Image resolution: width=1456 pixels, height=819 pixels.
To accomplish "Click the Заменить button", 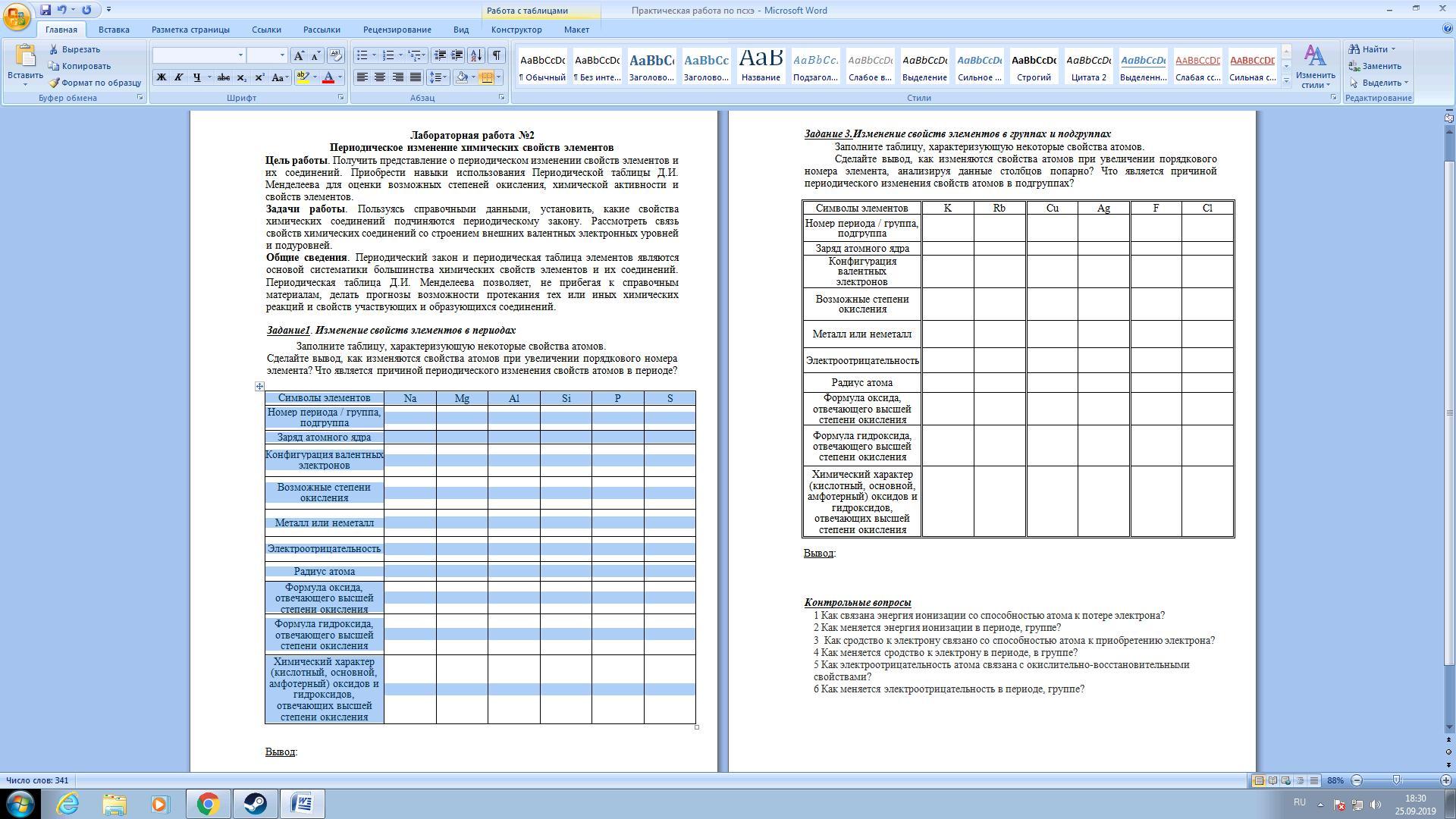I will [1375, 66].
